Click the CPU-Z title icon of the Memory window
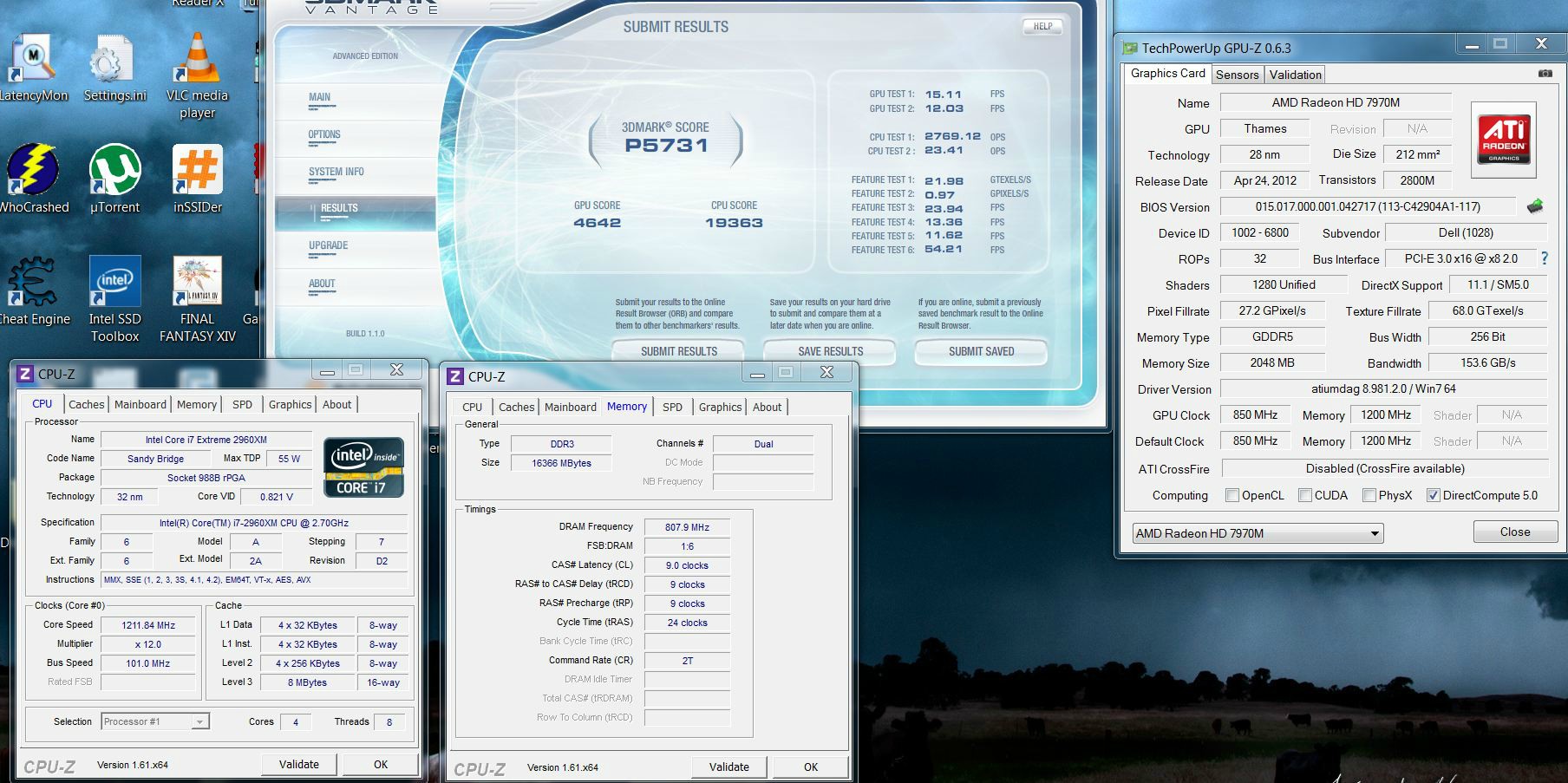This screenshot has height=783, width=1568. 455,376
